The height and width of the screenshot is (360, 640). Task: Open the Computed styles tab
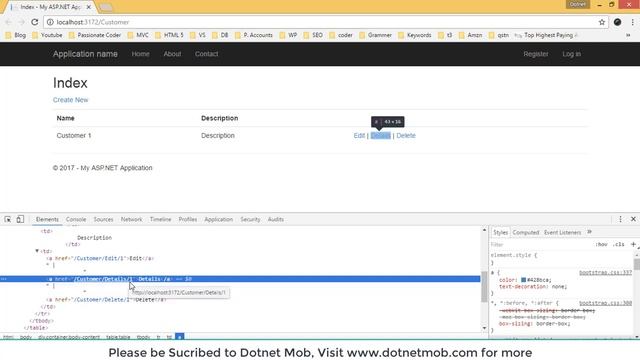point(526,232)
